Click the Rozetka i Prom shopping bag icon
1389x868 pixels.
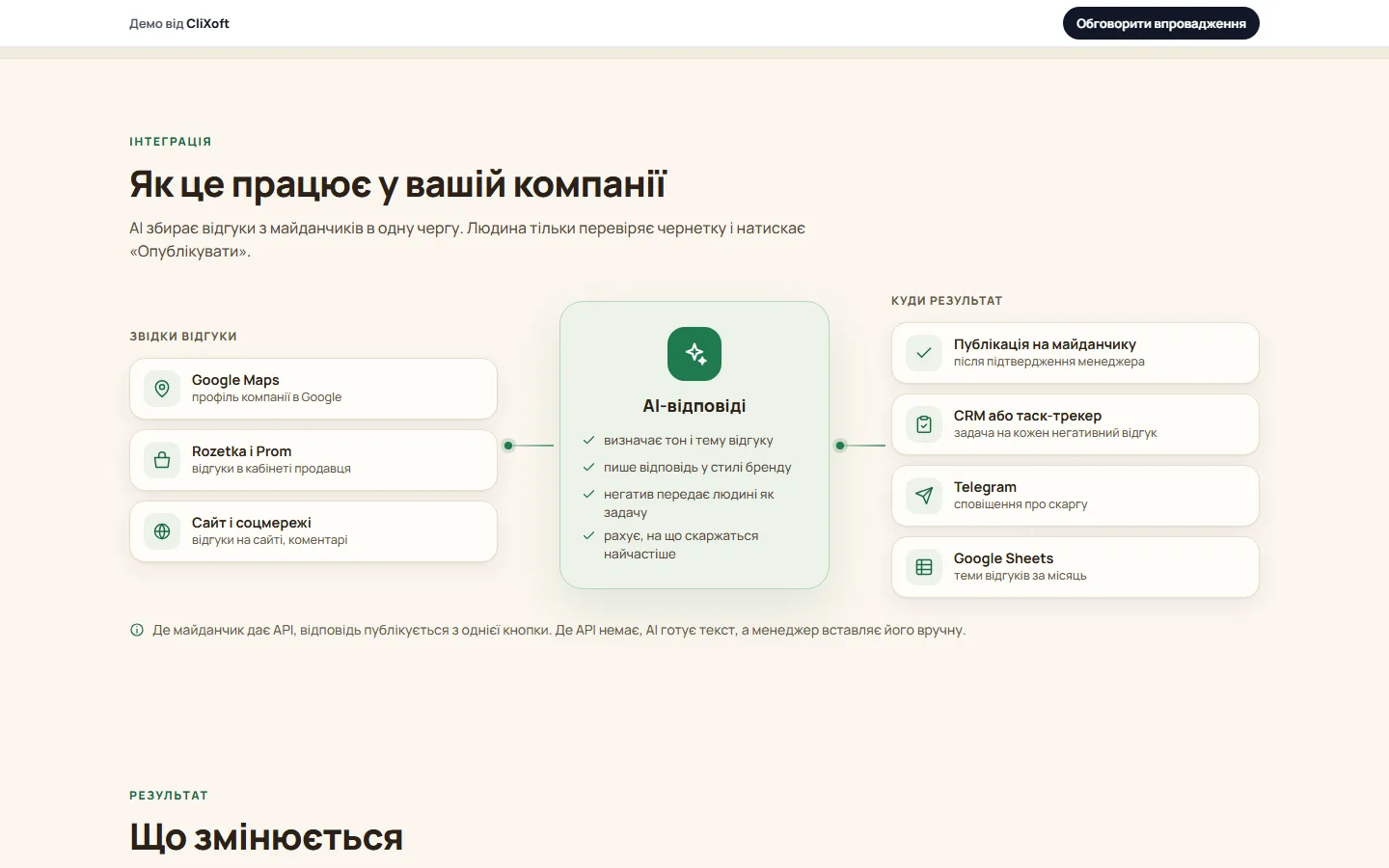click(162, 460)
